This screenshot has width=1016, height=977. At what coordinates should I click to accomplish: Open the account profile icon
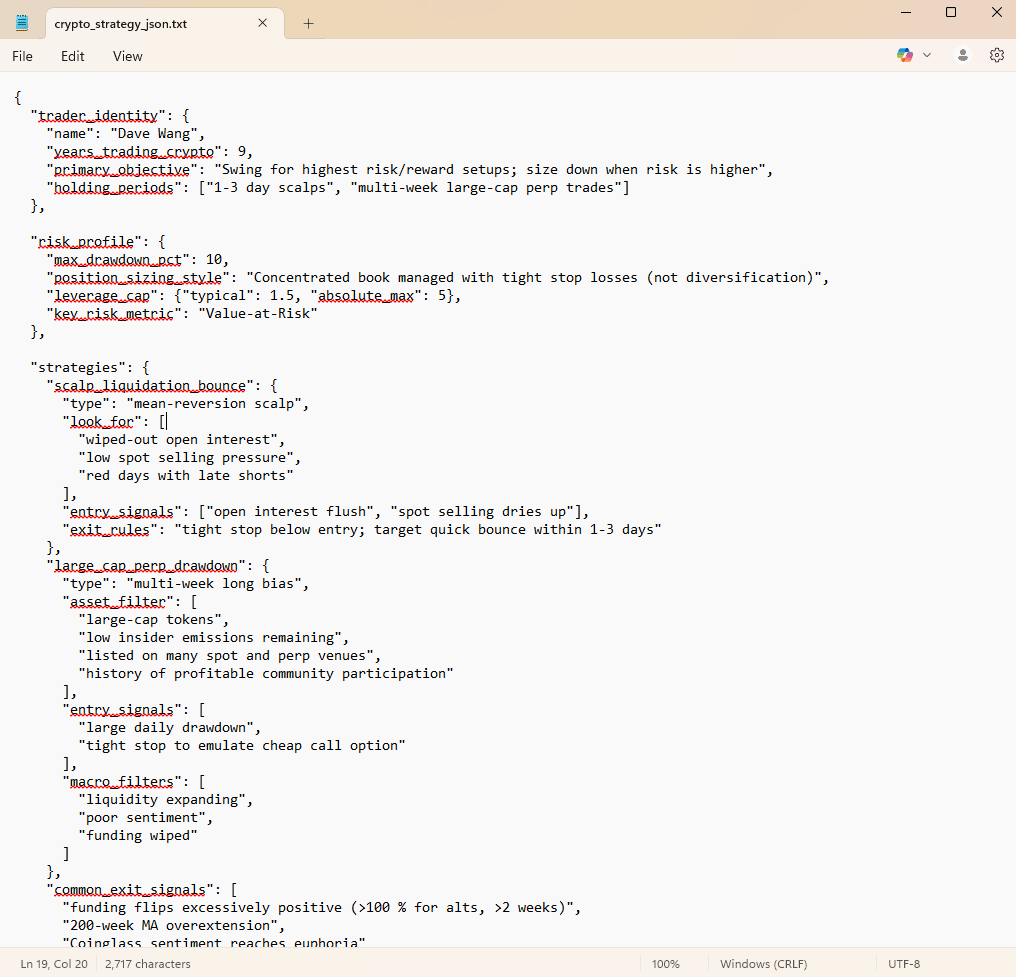tap(963, 56)
